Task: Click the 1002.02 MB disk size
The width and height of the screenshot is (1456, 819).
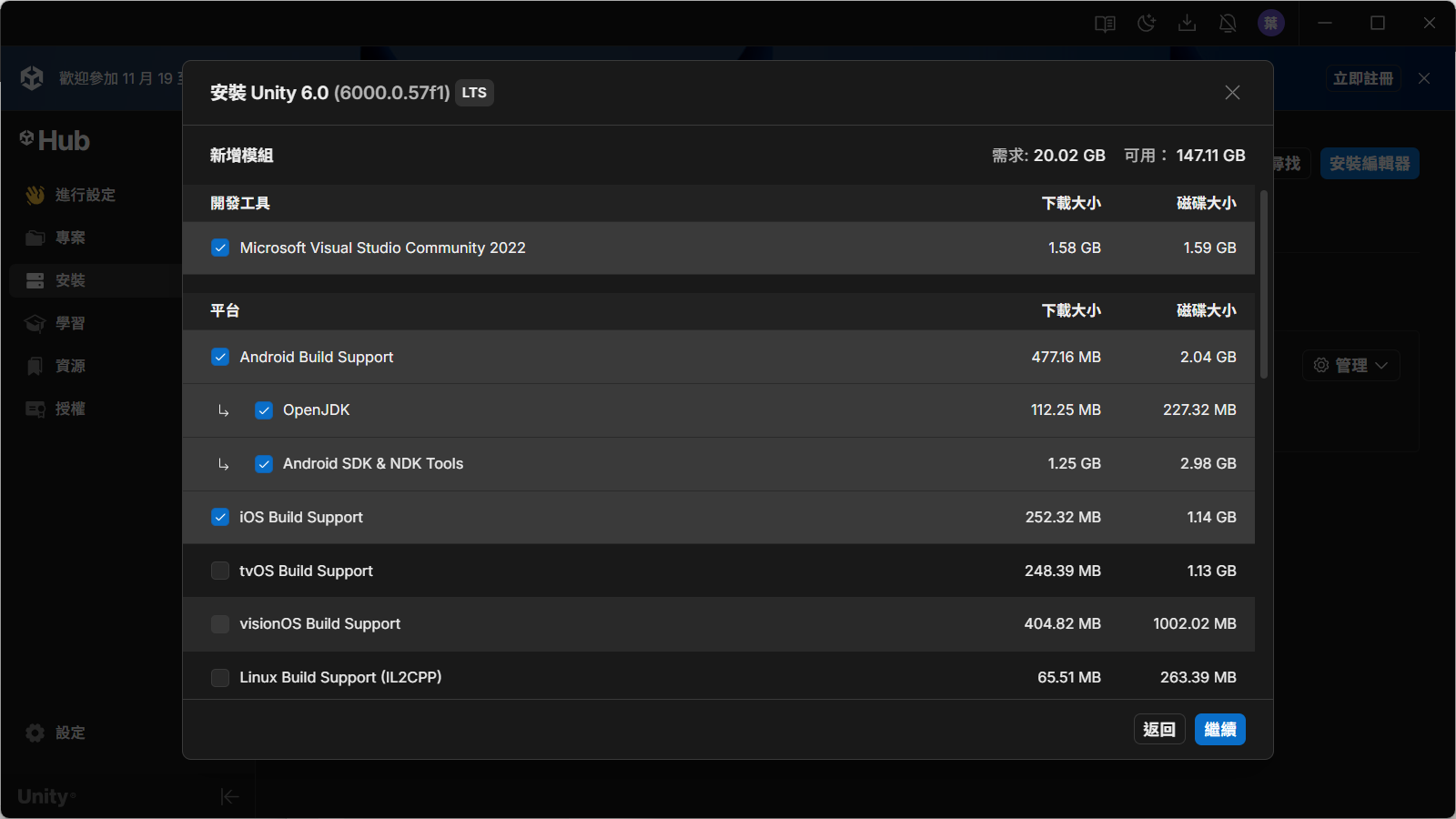Action: point(1195,624)
